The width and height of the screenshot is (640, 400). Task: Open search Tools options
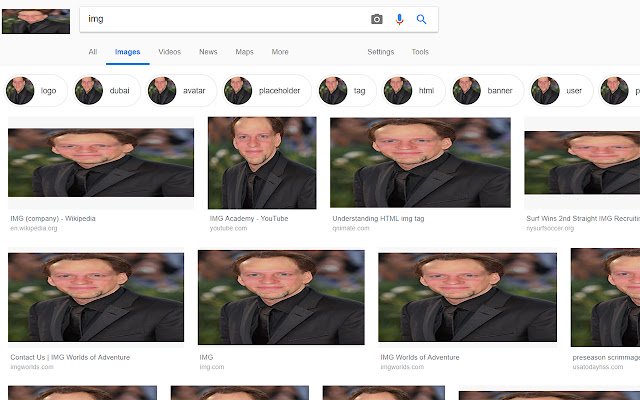click(420, 52)
